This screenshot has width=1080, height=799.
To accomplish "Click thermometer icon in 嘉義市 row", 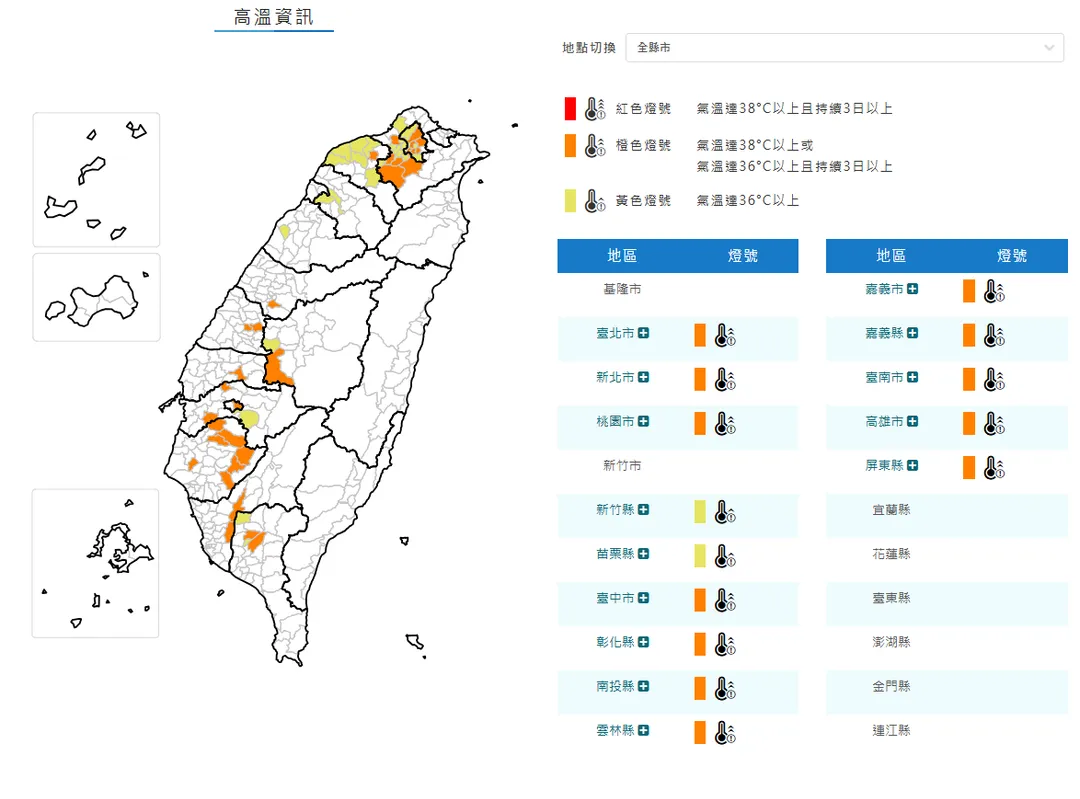I will coord(995,291).
